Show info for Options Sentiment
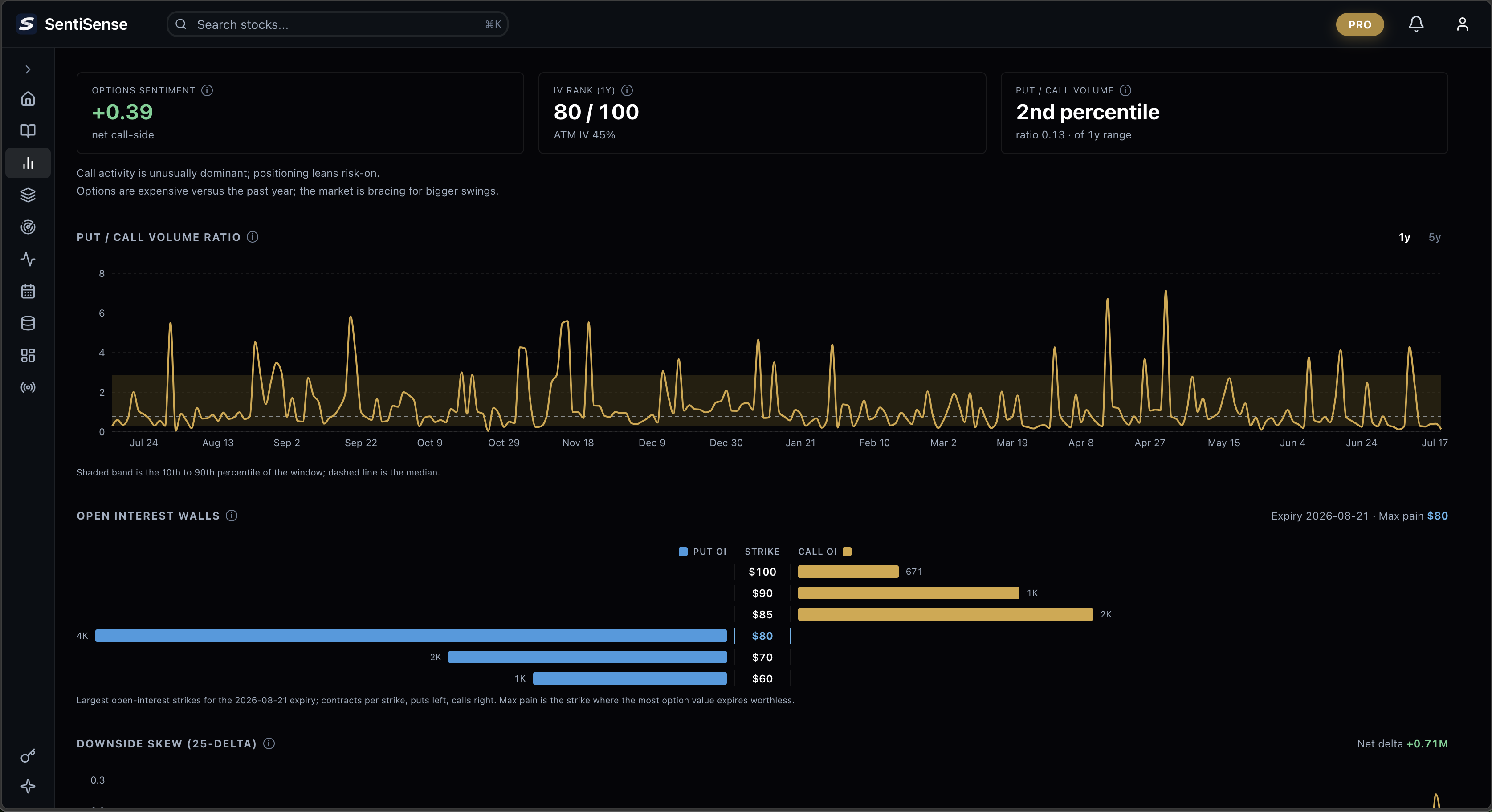Screen dimensions: 1492x812 [208, 90]
